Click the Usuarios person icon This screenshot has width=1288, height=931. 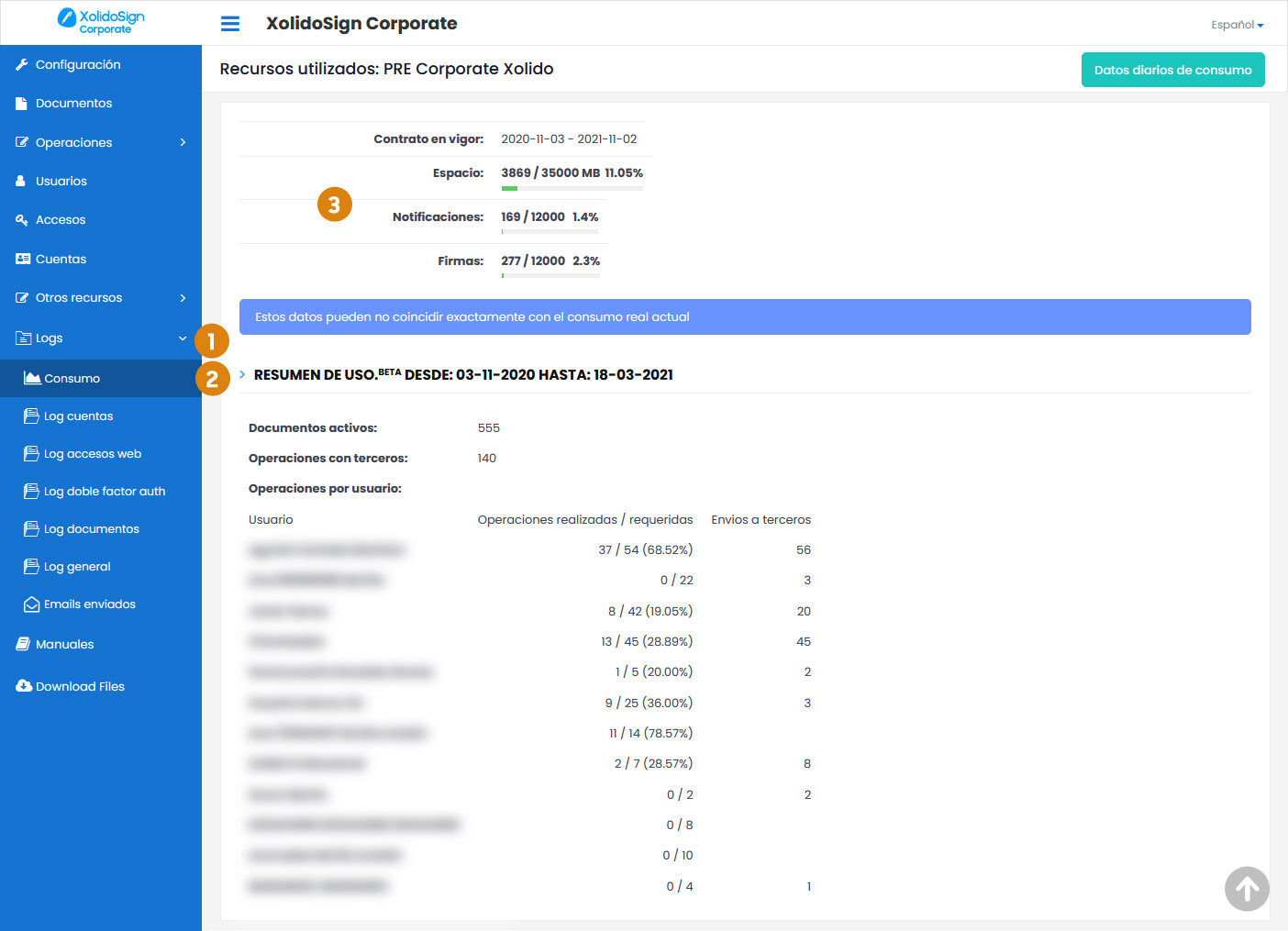(21, 181)
